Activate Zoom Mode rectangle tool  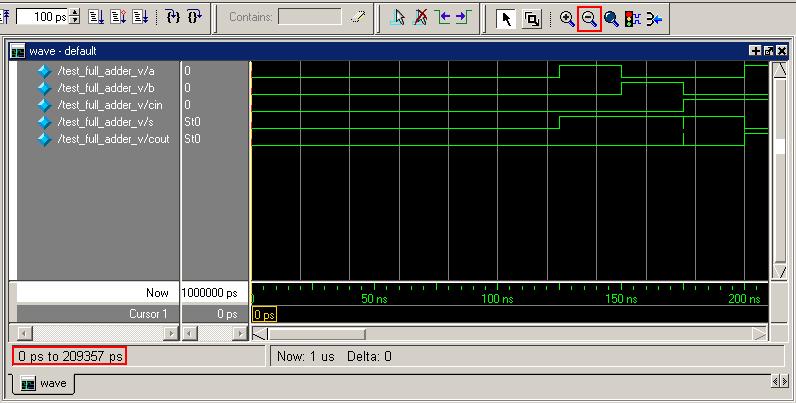coord(532,19)
